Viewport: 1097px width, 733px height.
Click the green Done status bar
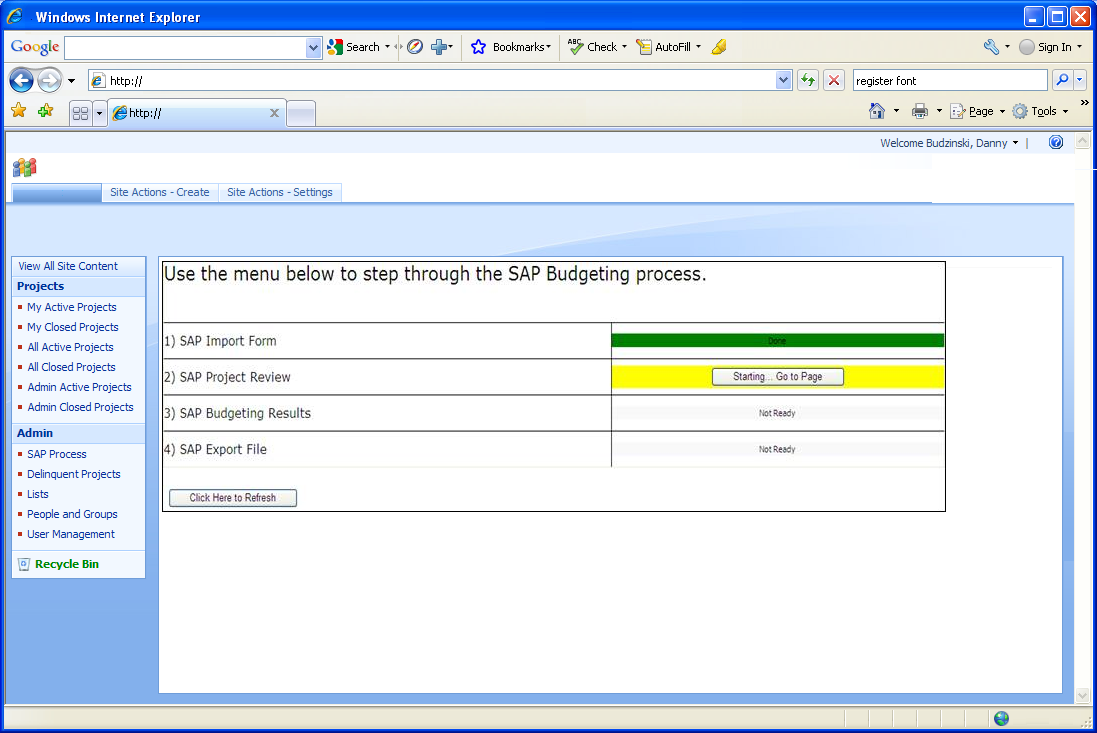coord(777,341)
